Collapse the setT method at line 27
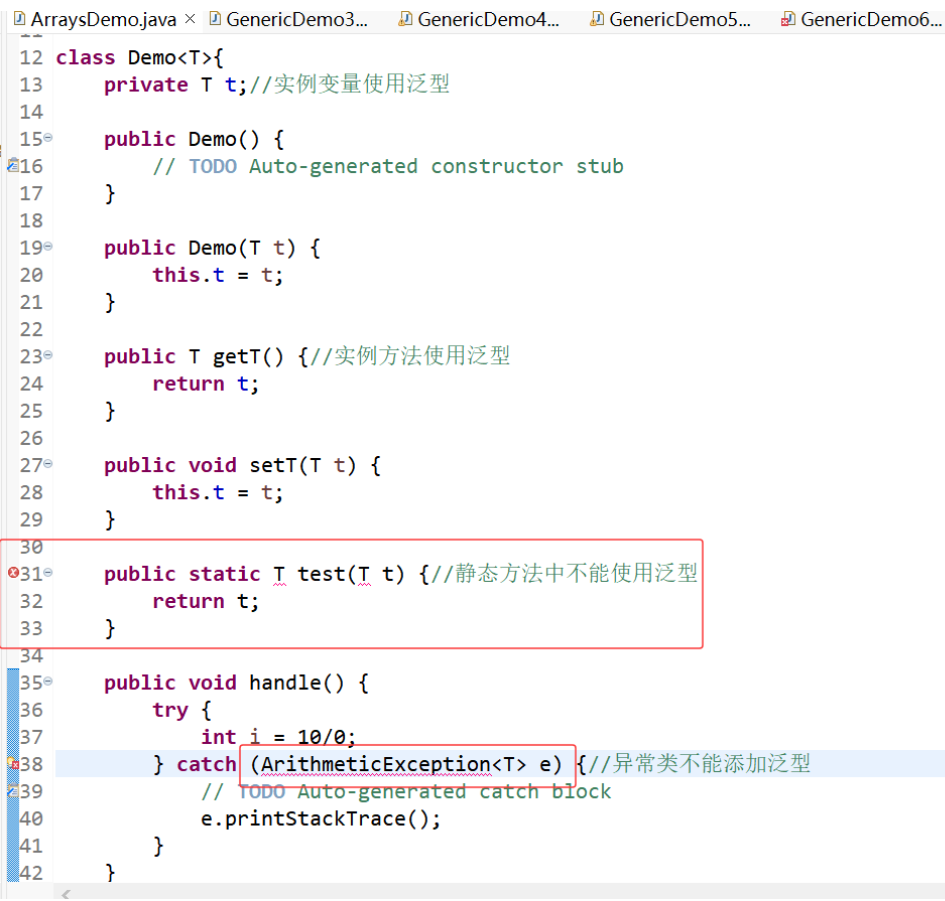Image resolution: width=945 pixels, height=901 pixels. click(x=48, y=463)
